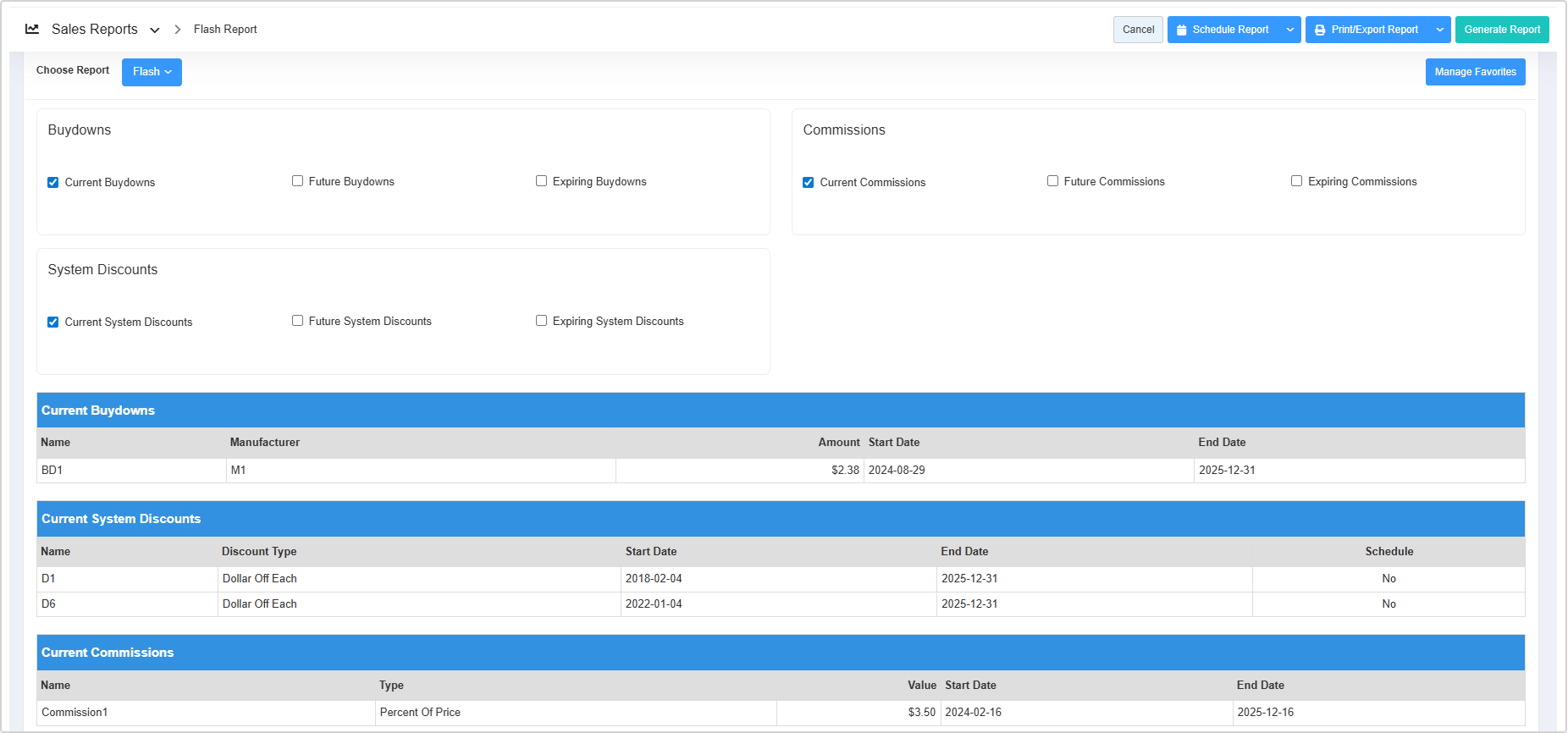Enable Future Commissions checkbox
This screenshot has width=1568, height=733.
(x=1052, y=181)
